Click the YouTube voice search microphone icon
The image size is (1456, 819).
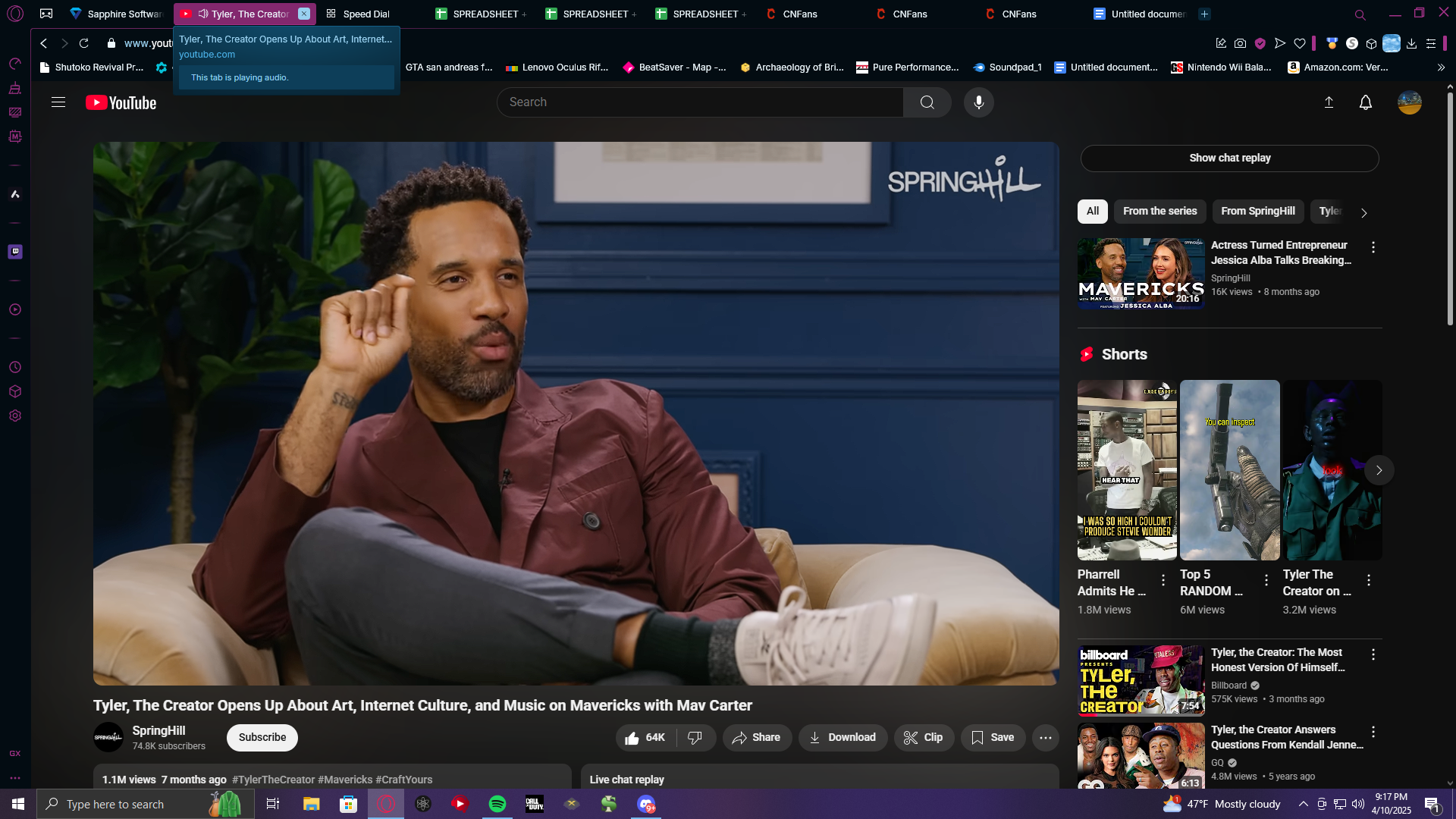click(978, 102)
